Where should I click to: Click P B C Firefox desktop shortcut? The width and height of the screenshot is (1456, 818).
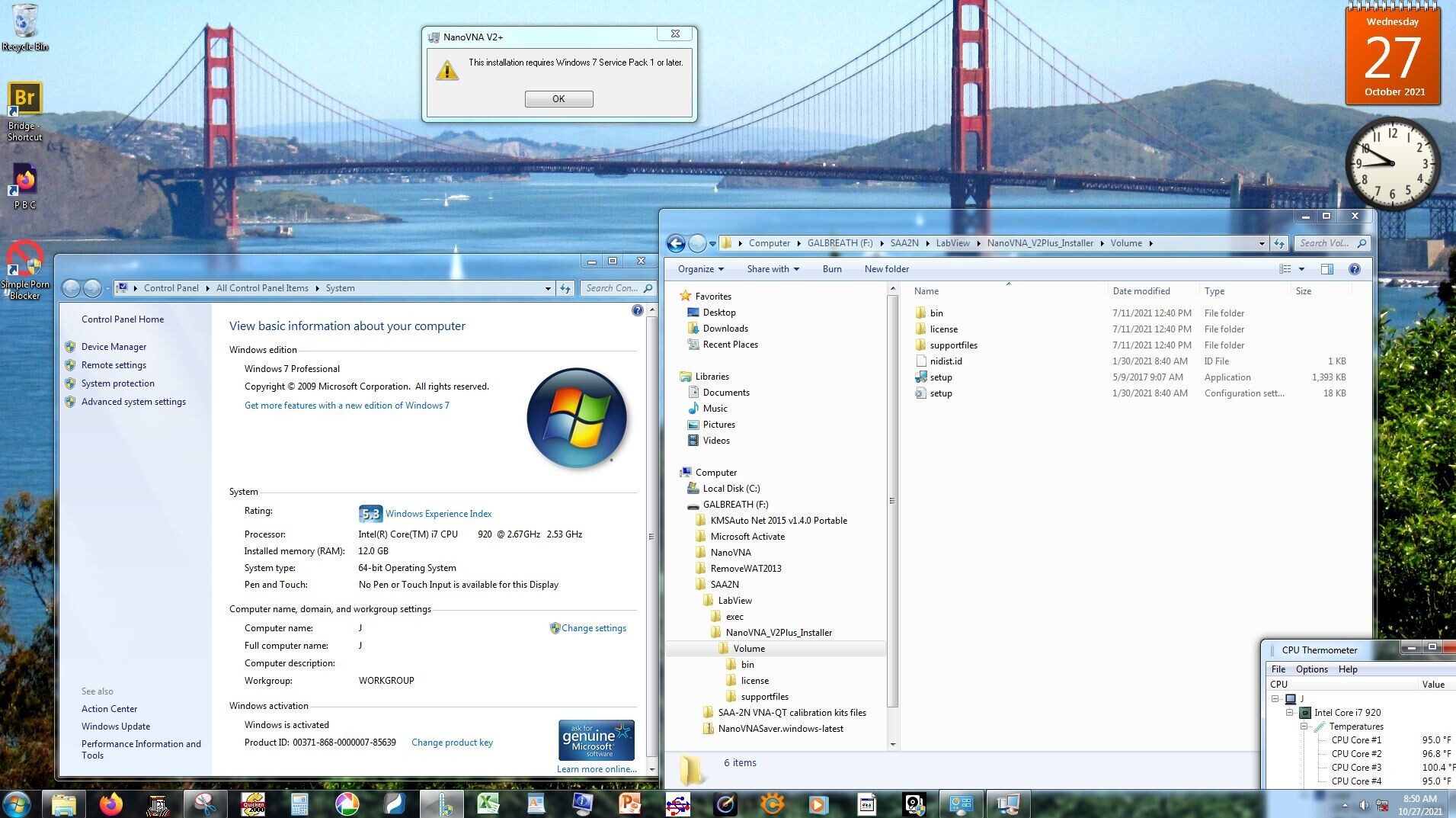[x=24, y=186]
